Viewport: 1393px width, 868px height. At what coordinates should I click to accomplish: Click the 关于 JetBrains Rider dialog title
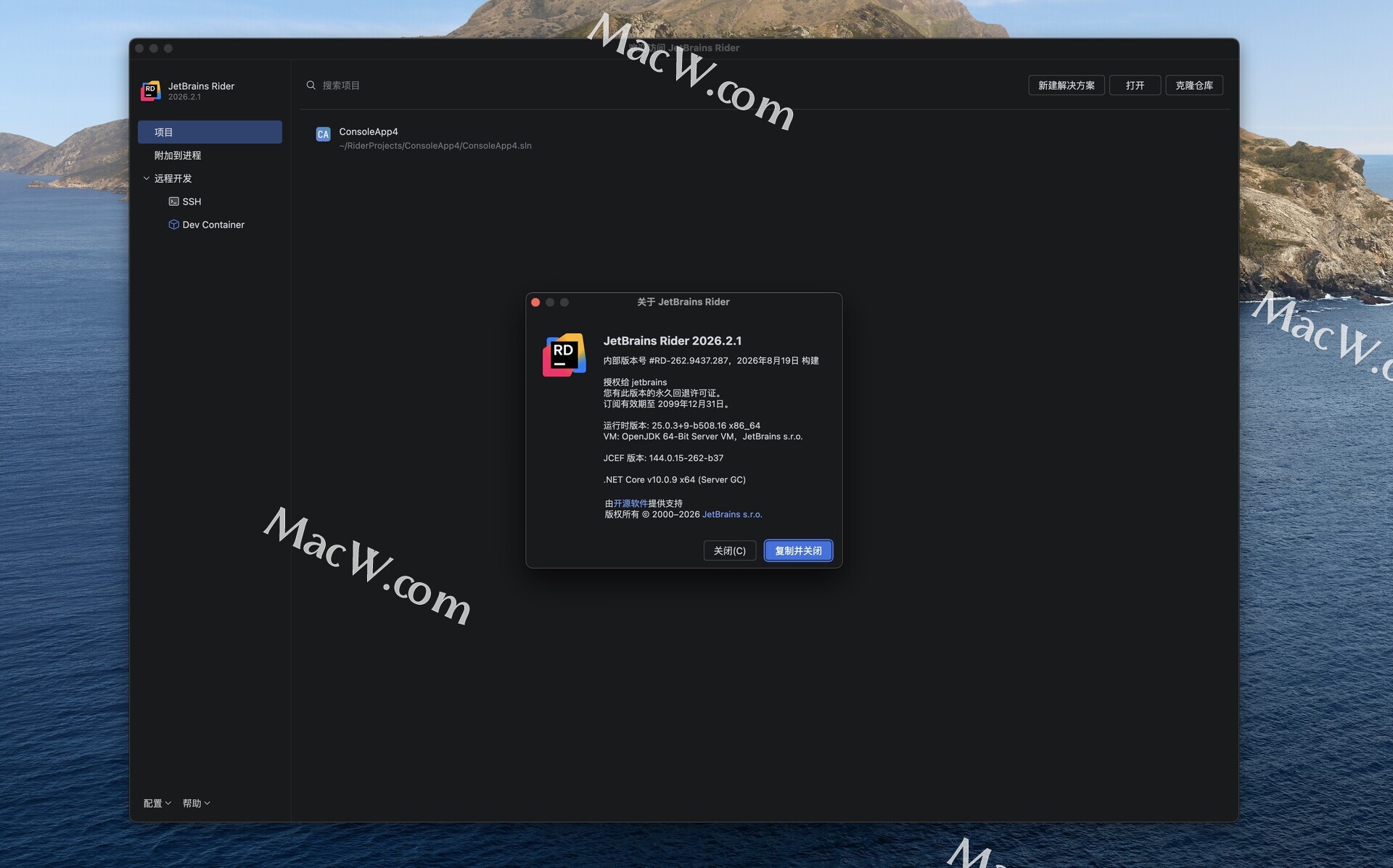coord(683,302)
